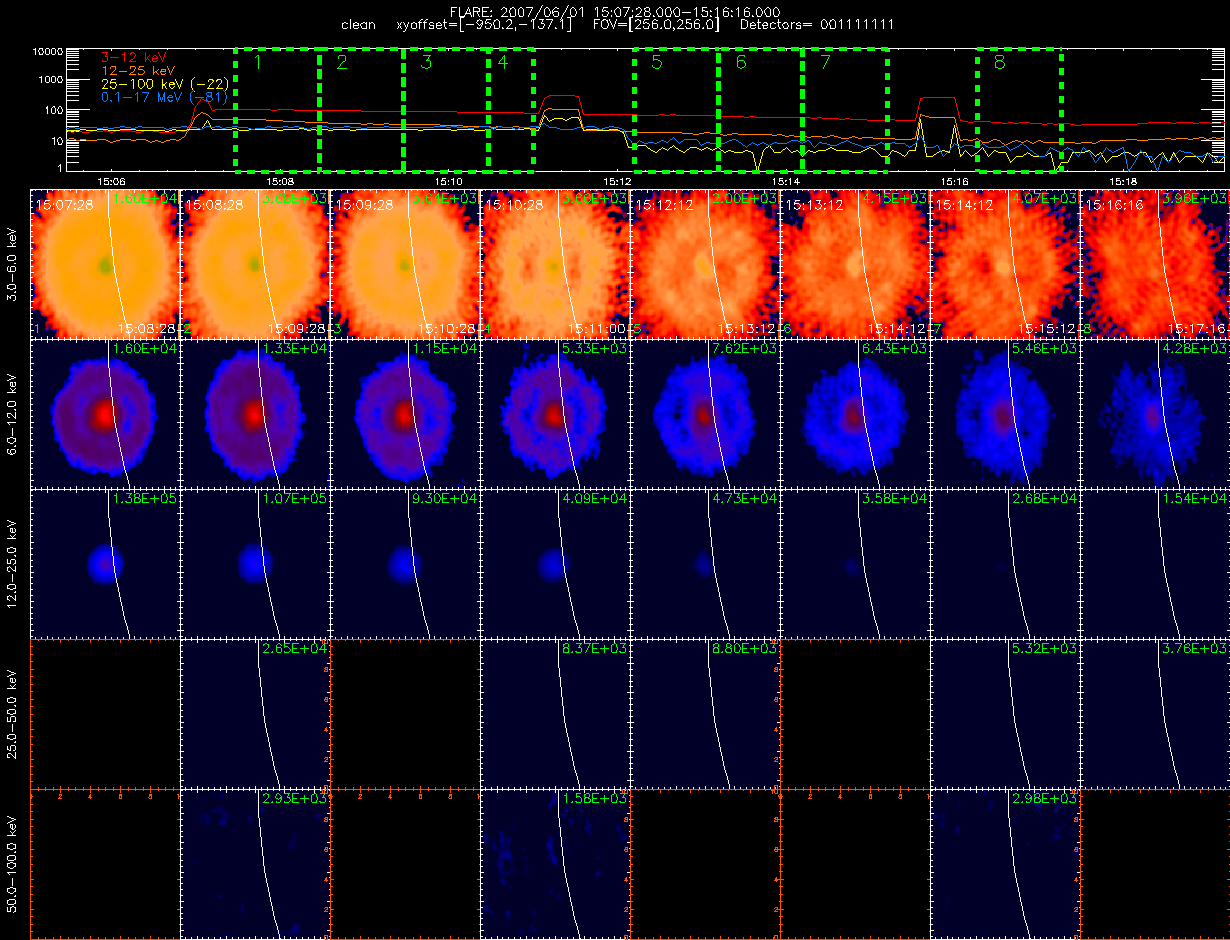Image resolution: width=1230 pixels, height=940 pixels.
Task: Open the 6–12 keV map labeled 7.62E+03
Action: click(x=705, y=413)
